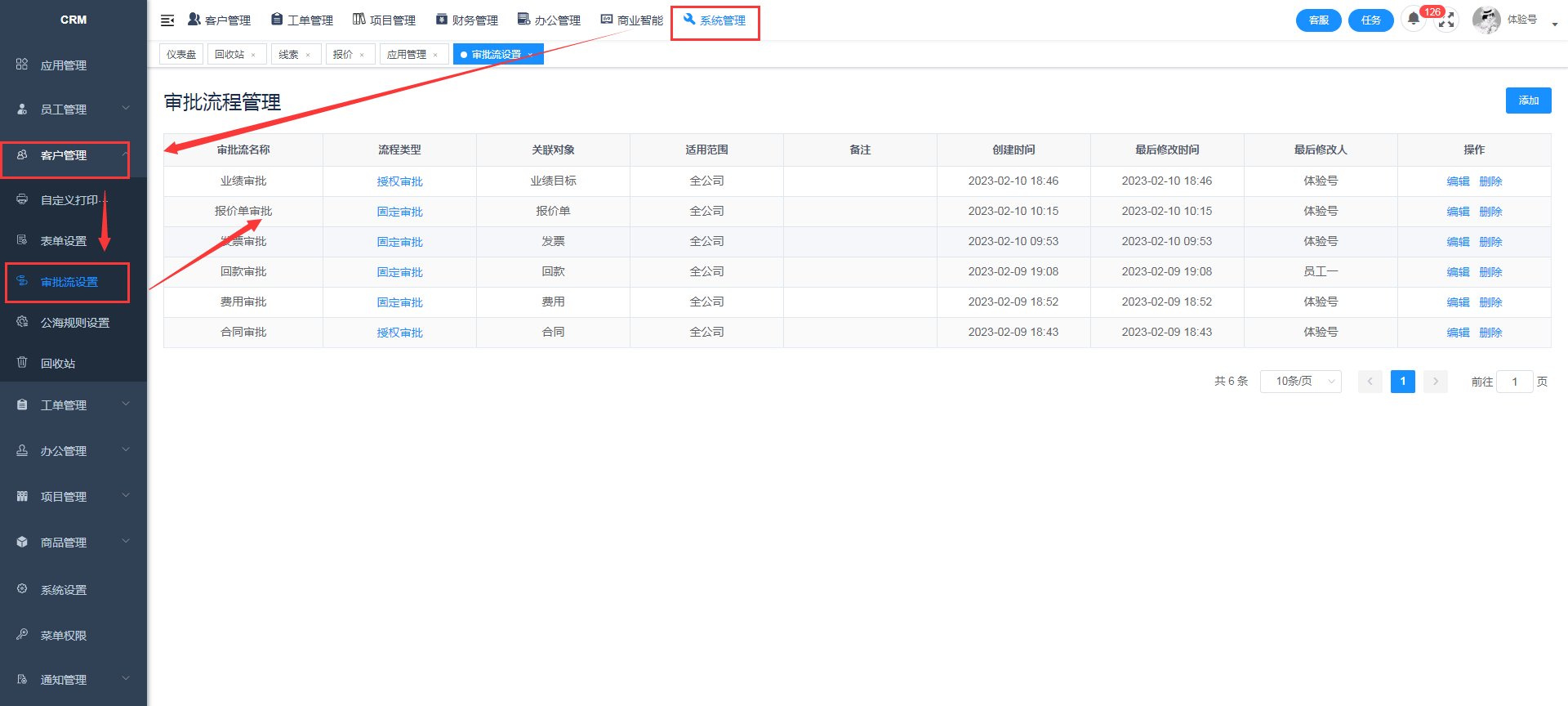Screen dimensions: 1568x706
Task: Open 回收站 in the sidebar
Action: [58, 364]
